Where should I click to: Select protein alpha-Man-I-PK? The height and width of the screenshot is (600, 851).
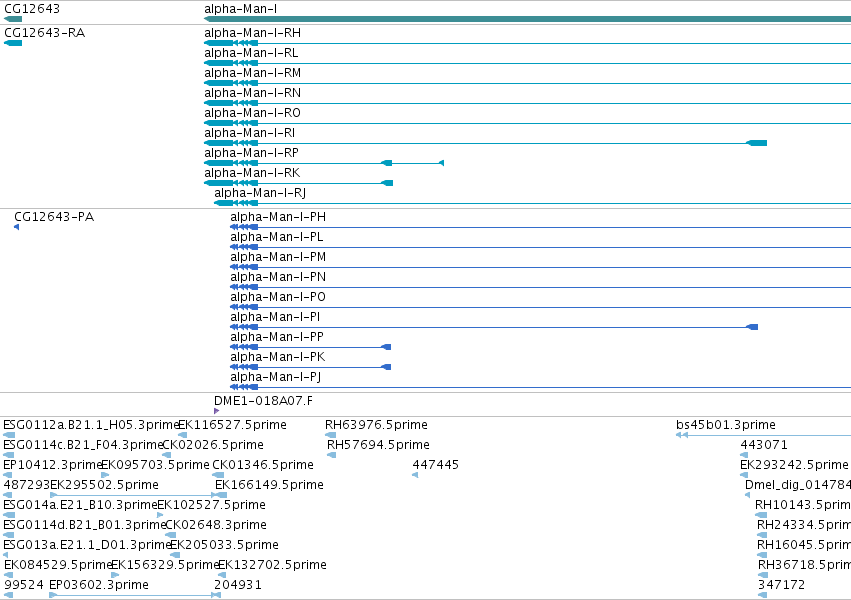pyautogui.click(x=278, y=358)
